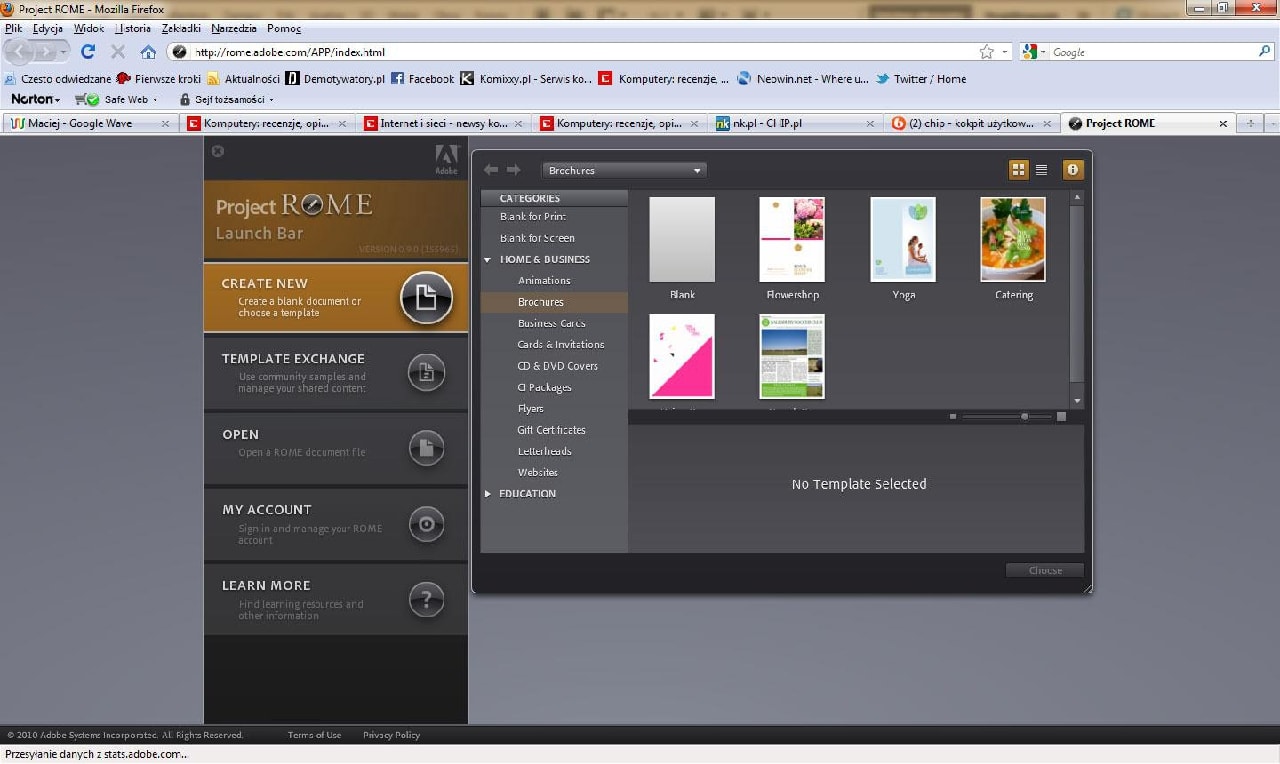
Task: Open the Plik menu
Action: tap(13, 28)
